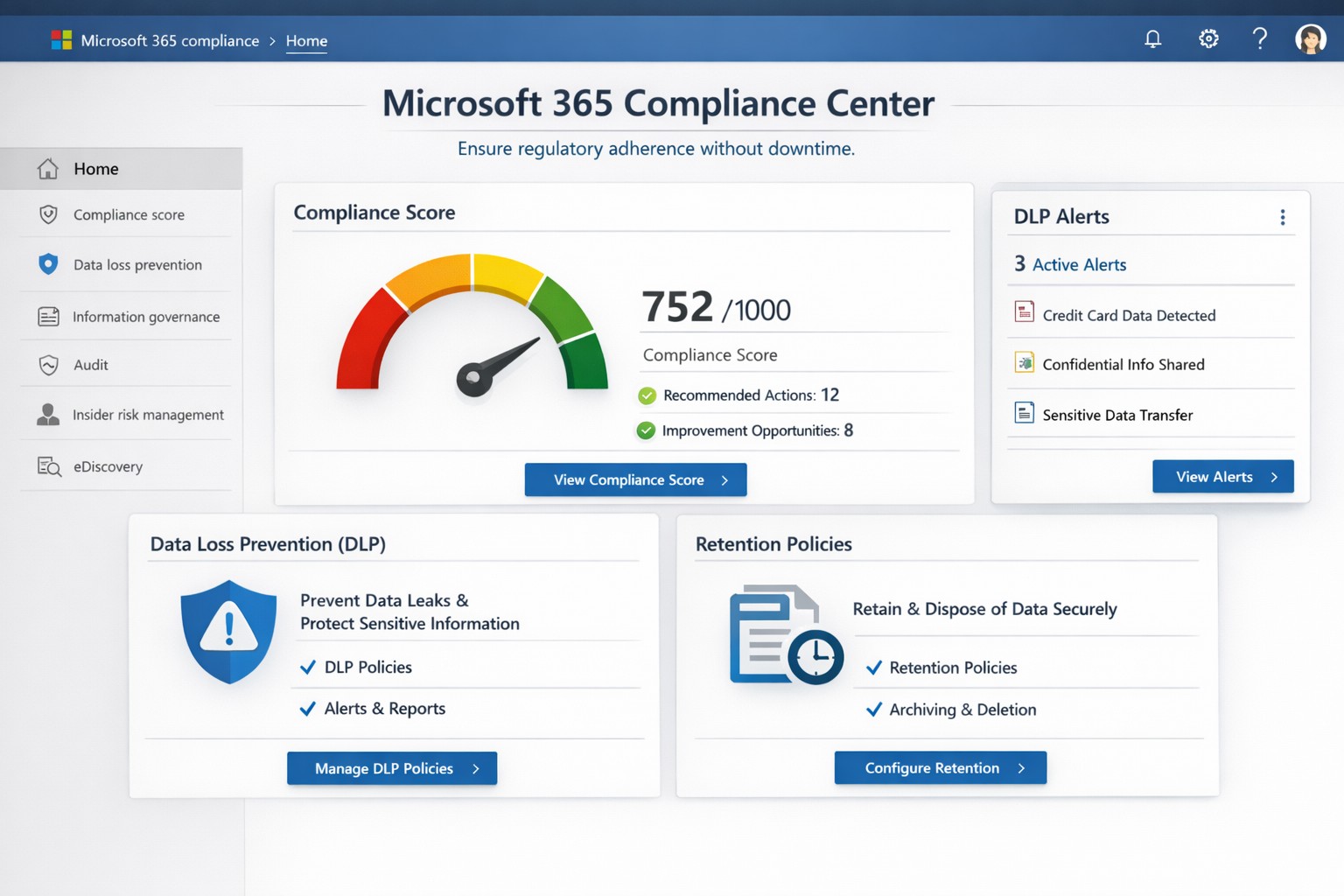The width and height of the screenshot is (1344, 896).
Task: Open the Data loss prevention shield icon
Action: coord(48,264)
